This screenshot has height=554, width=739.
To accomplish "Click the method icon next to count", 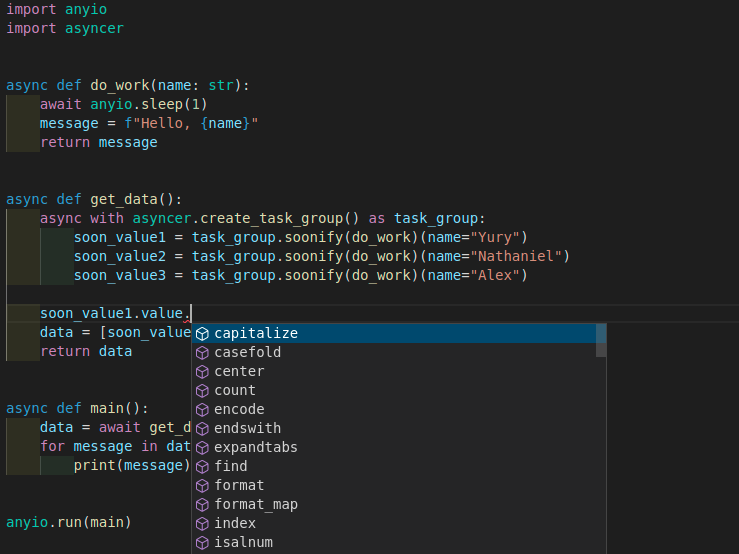I will click(202, 390).
